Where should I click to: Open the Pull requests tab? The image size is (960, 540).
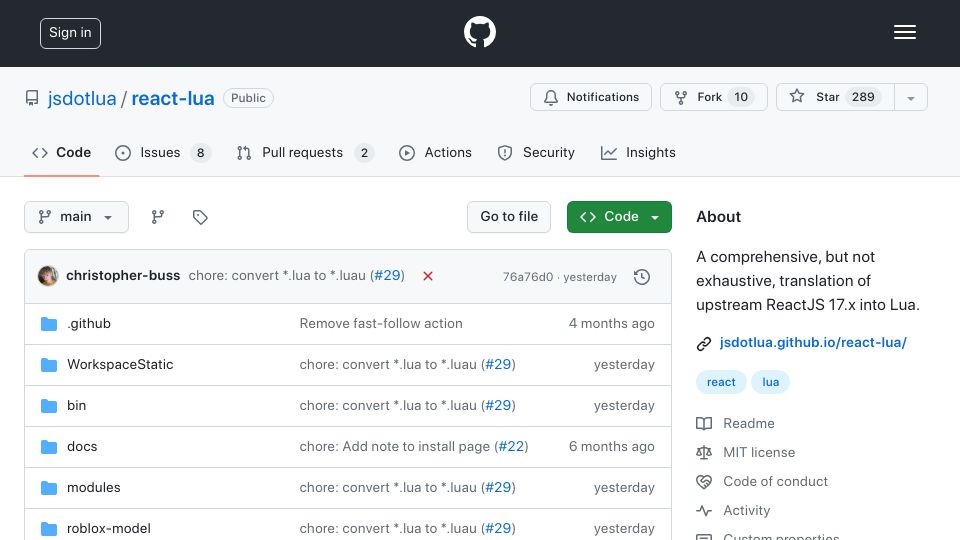pyautogui.click(x=305, y=152)
